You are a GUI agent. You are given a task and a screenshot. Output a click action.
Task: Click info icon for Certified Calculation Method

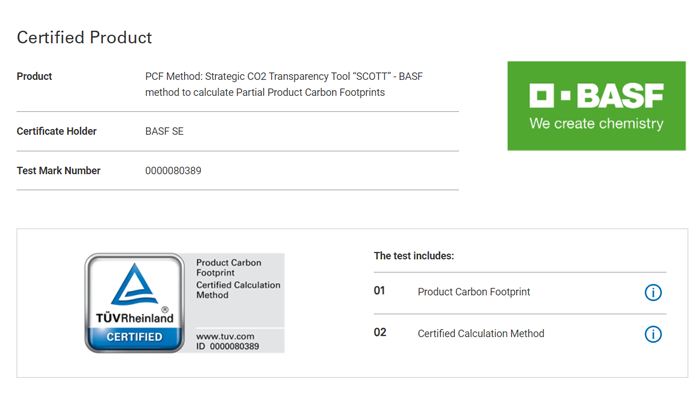click(653, 334)
